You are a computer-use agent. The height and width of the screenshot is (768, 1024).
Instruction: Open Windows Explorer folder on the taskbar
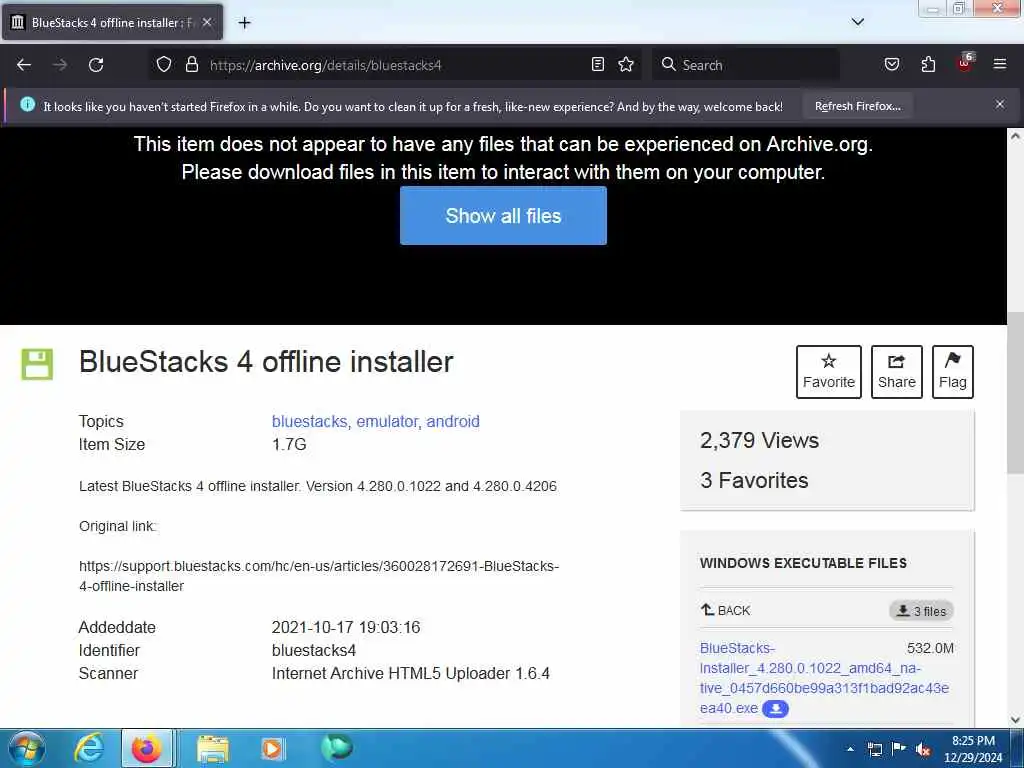pyautogui.click(x=213, y=749)
